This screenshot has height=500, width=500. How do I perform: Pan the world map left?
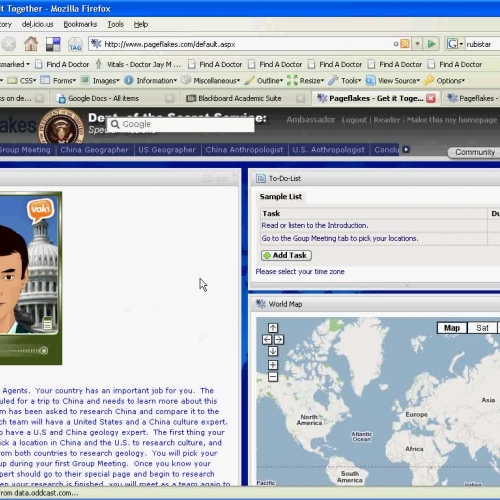[x=267, y=340]
